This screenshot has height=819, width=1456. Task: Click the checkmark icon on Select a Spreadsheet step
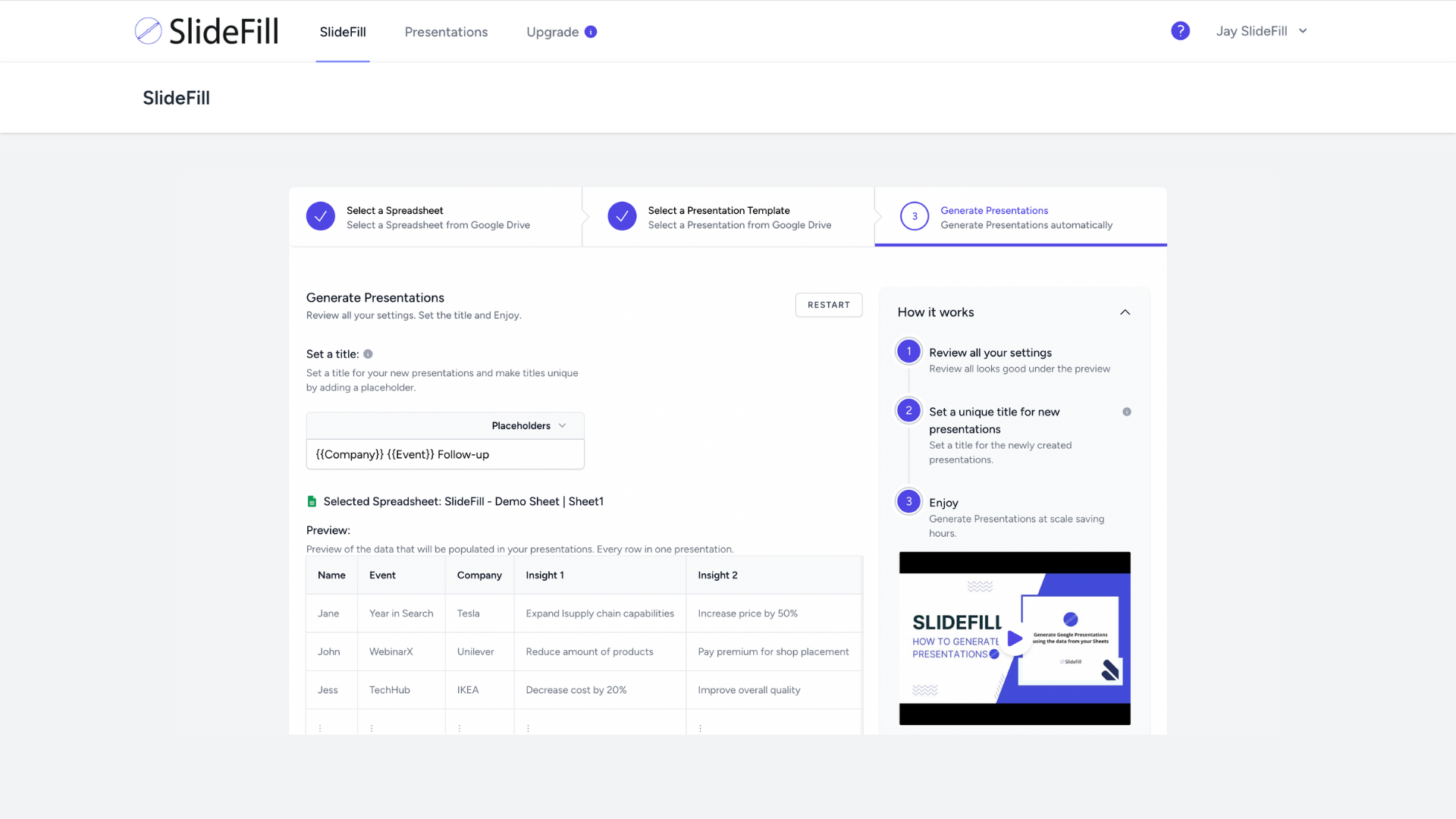click(x=320, y=216)
